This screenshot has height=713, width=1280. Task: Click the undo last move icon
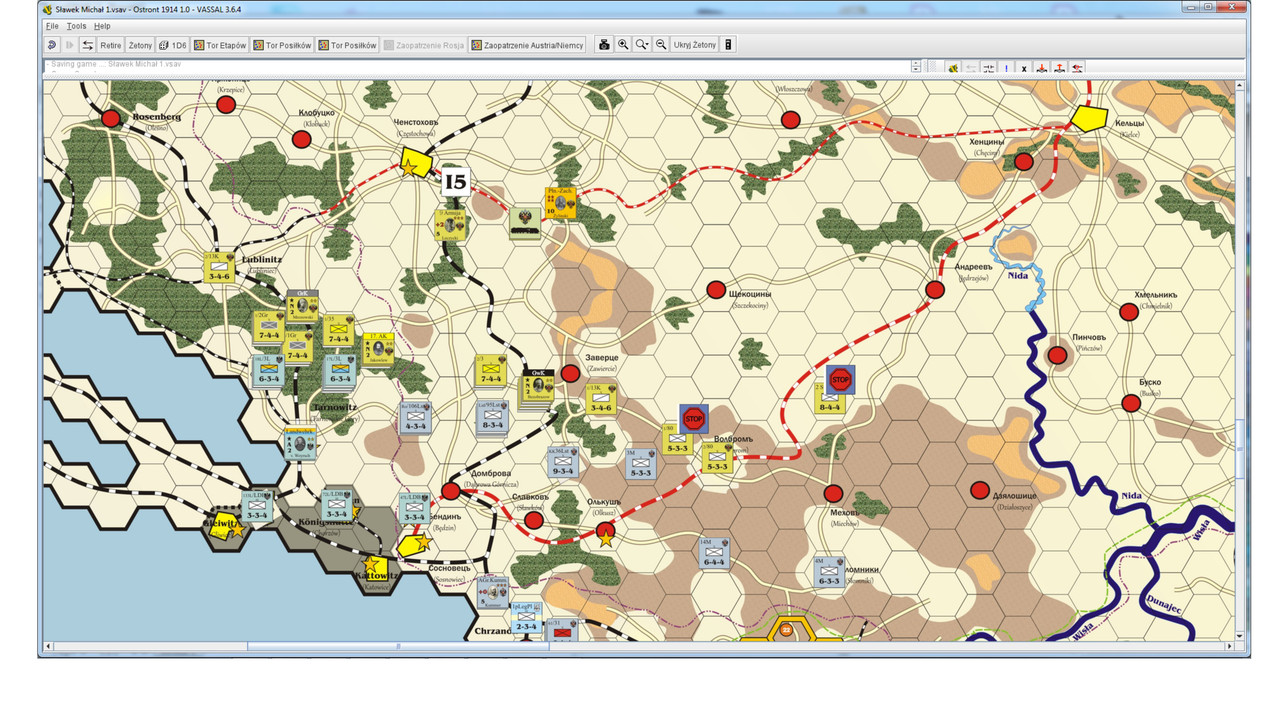(52, 45)
